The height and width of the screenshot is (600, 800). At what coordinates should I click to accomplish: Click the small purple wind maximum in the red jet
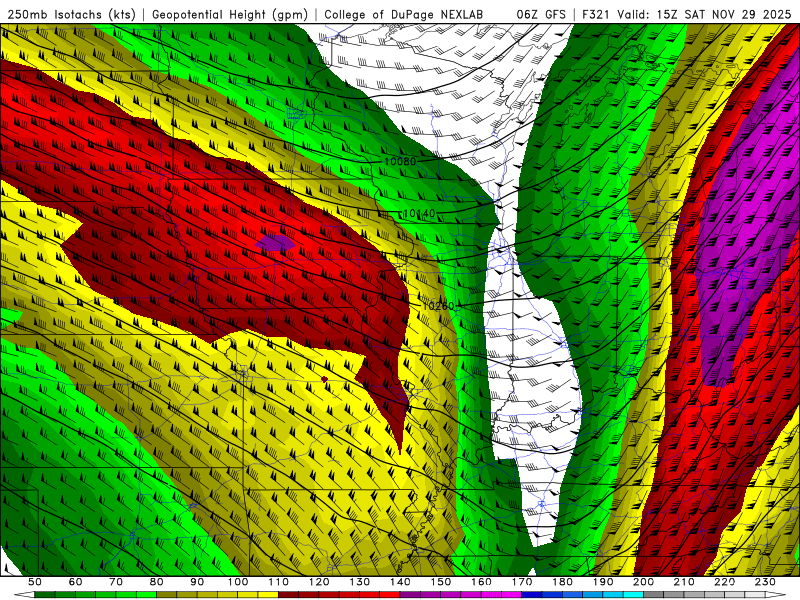click(274, 242)
